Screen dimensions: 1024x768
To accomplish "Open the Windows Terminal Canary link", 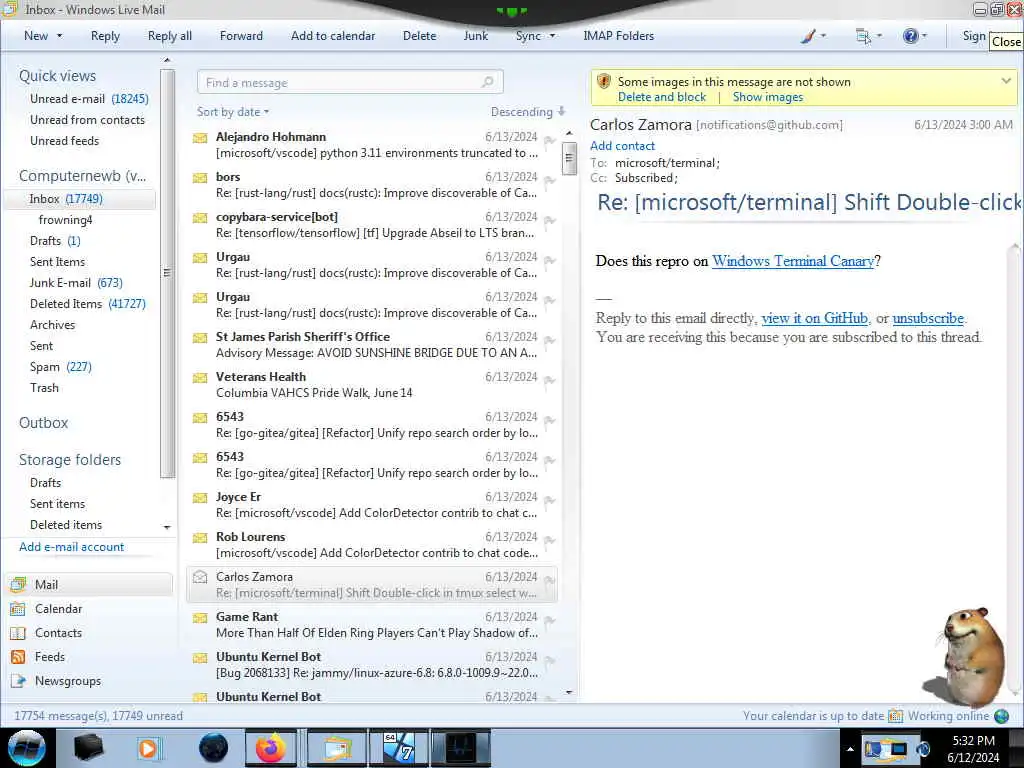I will click(793, 261).
